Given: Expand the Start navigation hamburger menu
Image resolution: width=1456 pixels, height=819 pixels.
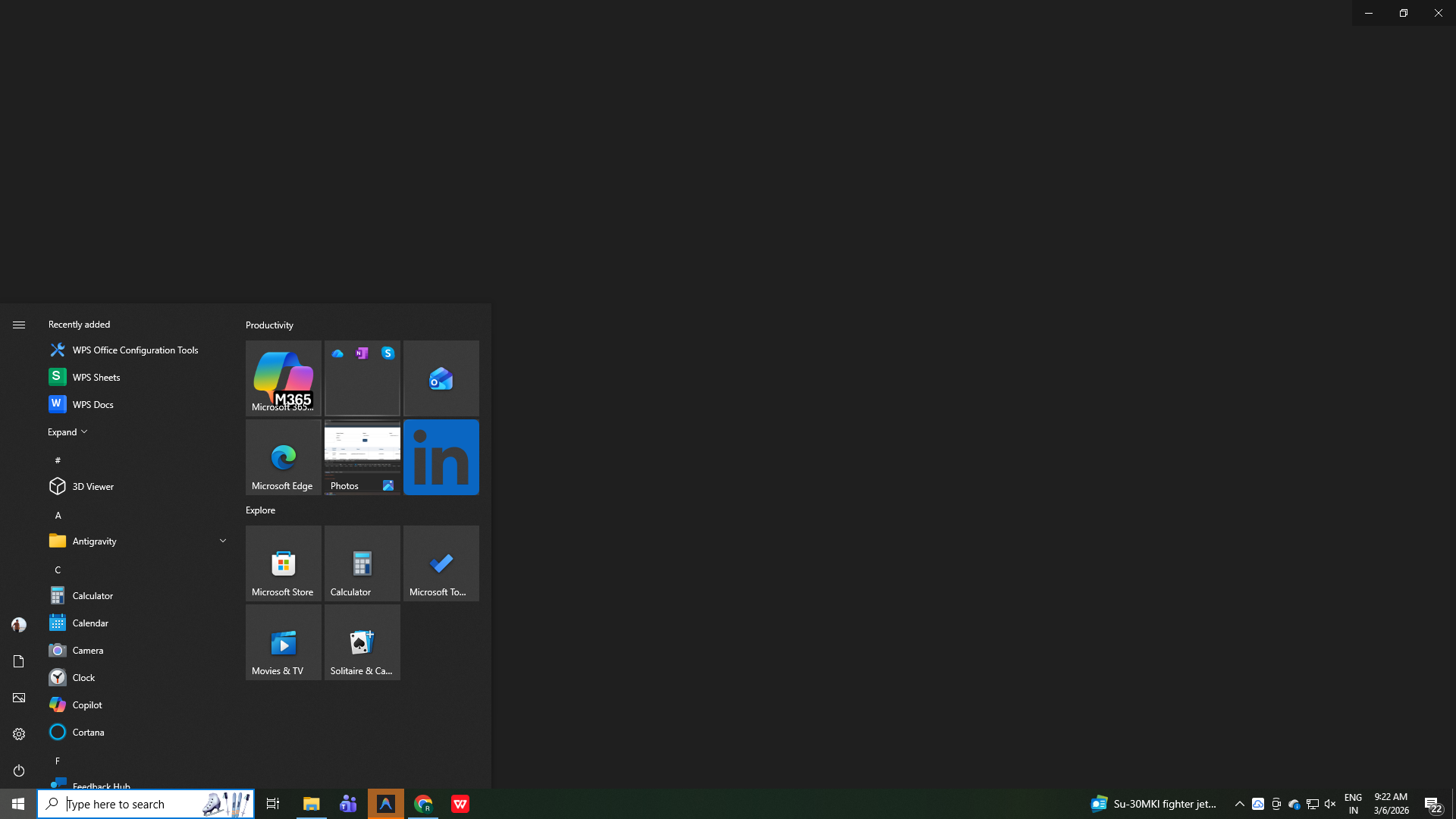Looking at the screenshot, I should tap(19, 325).
